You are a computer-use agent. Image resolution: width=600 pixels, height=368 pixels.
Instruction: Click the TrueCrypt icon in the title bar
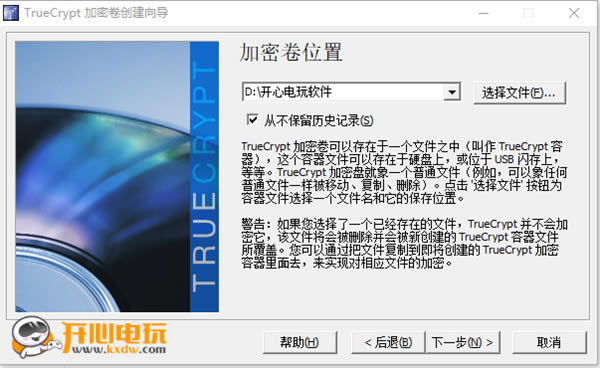pyautogui.click(x=11, y=13)
